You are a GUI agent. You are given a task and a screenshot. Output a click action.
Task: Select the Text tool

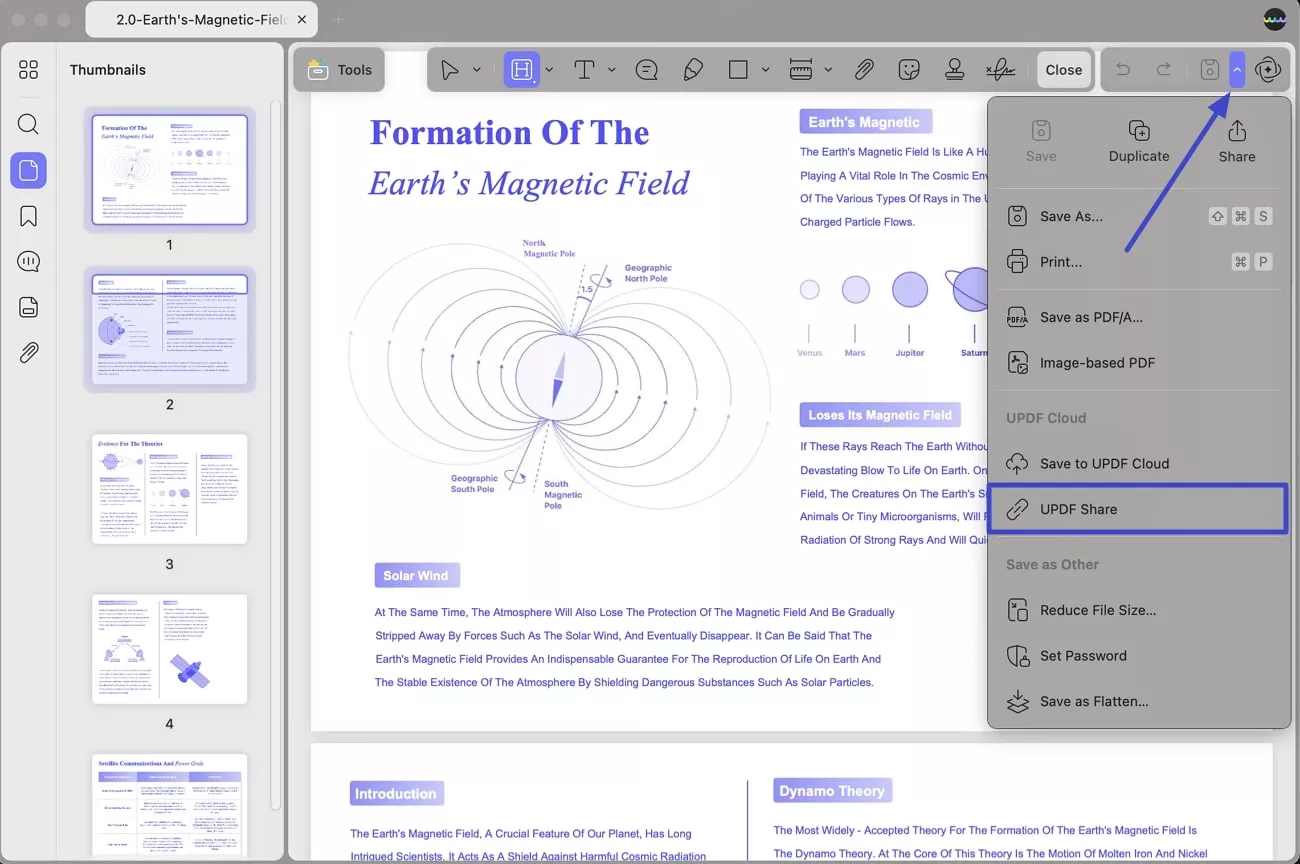point(583,69)
